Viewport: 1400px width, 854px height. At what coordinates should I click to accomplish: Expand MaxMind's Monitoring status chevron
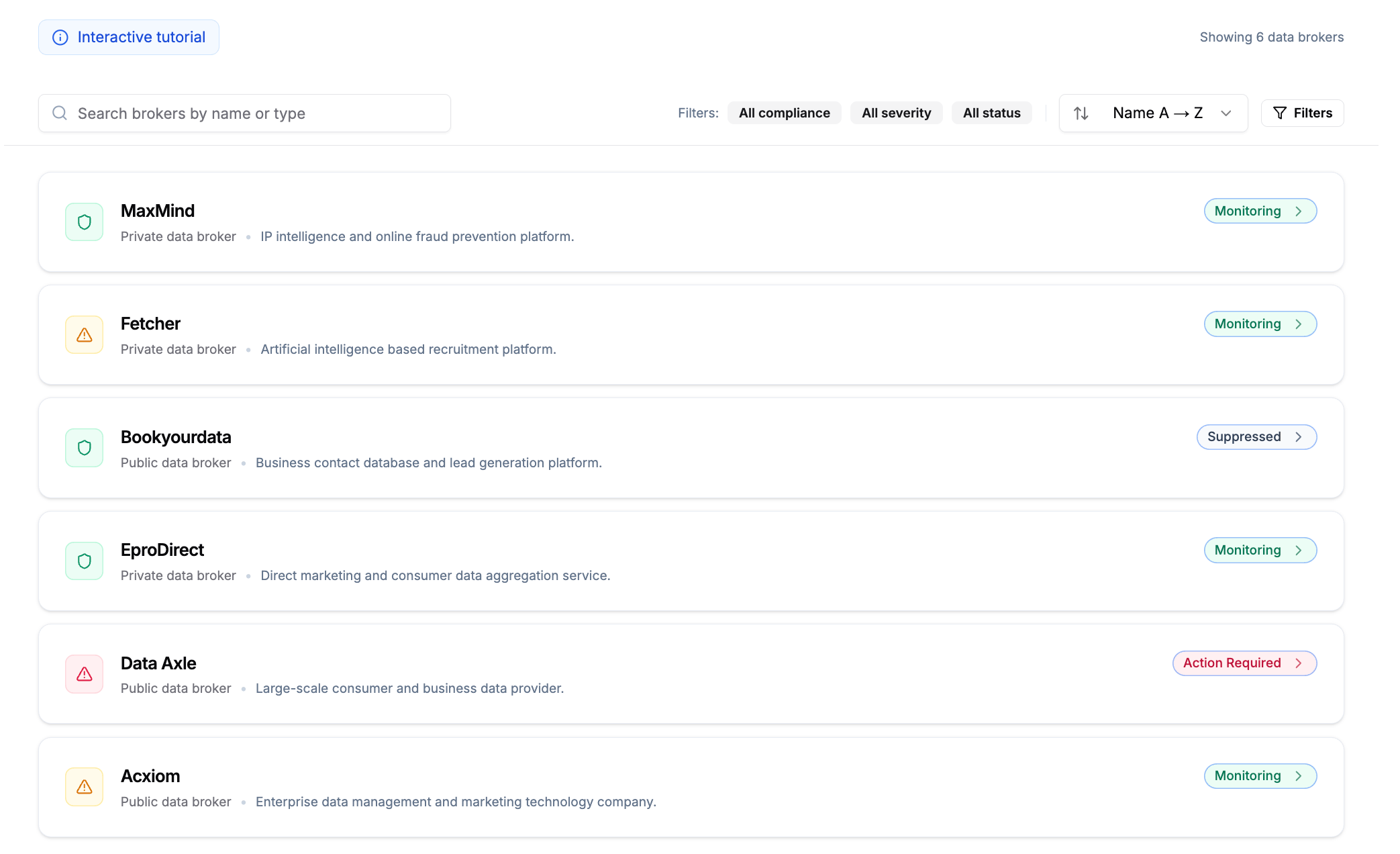pyautogui.click(x=1299, y=211)
